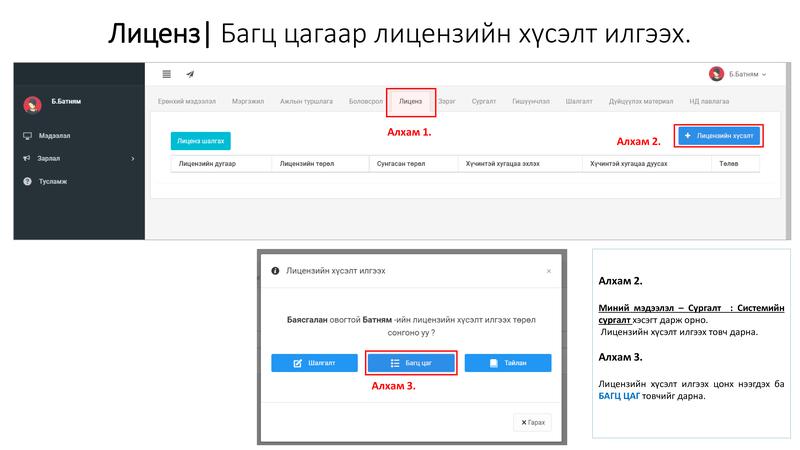Close the Лицензийн хүсэлт илгээх dialog with X
The width and height of the screenshot is (800, 450).
tap(548, 271)
